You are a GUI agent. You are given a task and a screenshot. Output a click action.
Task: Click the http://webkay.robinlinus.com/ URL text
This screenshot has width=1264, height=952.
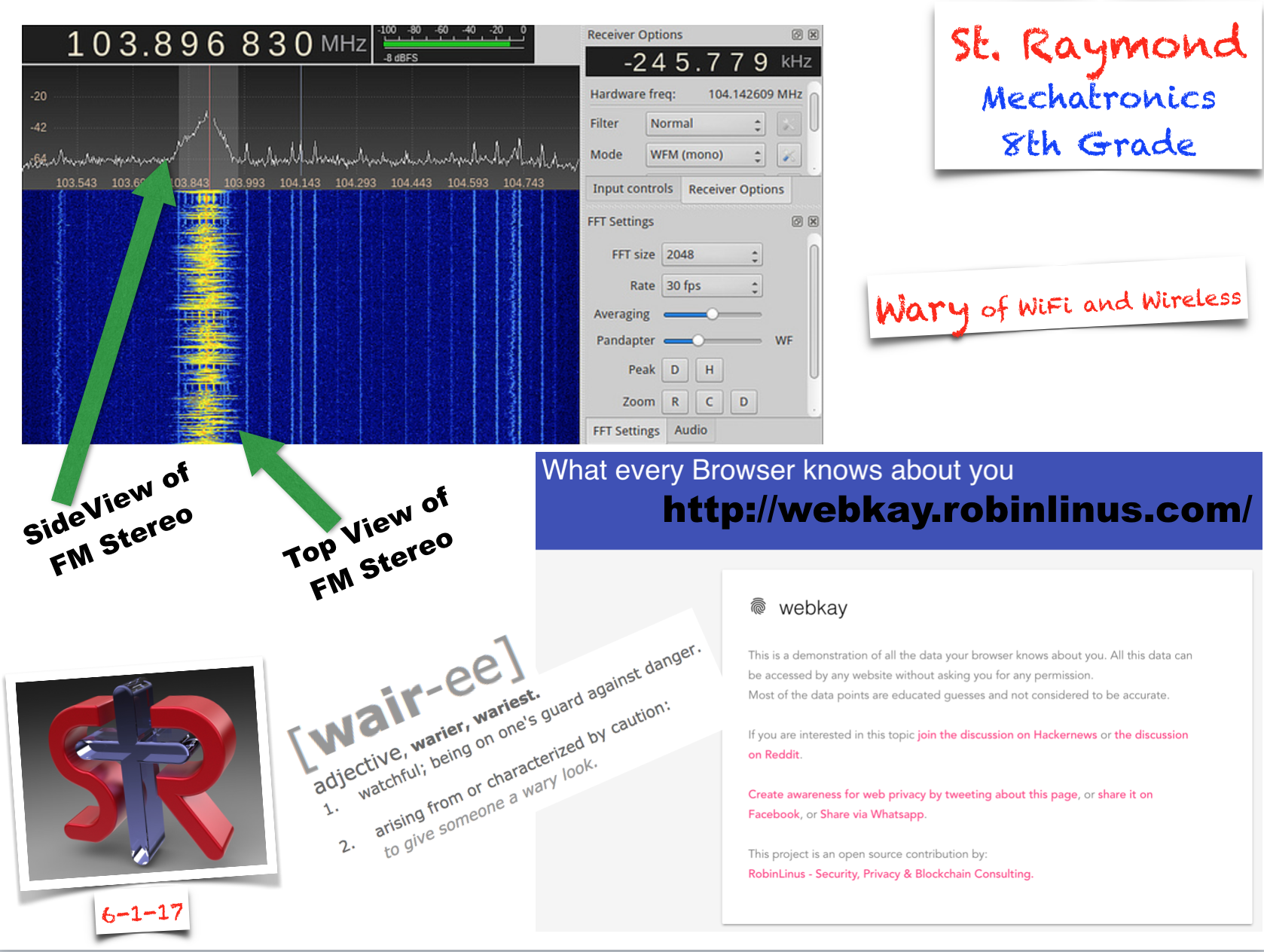click(x=957, y=510)
